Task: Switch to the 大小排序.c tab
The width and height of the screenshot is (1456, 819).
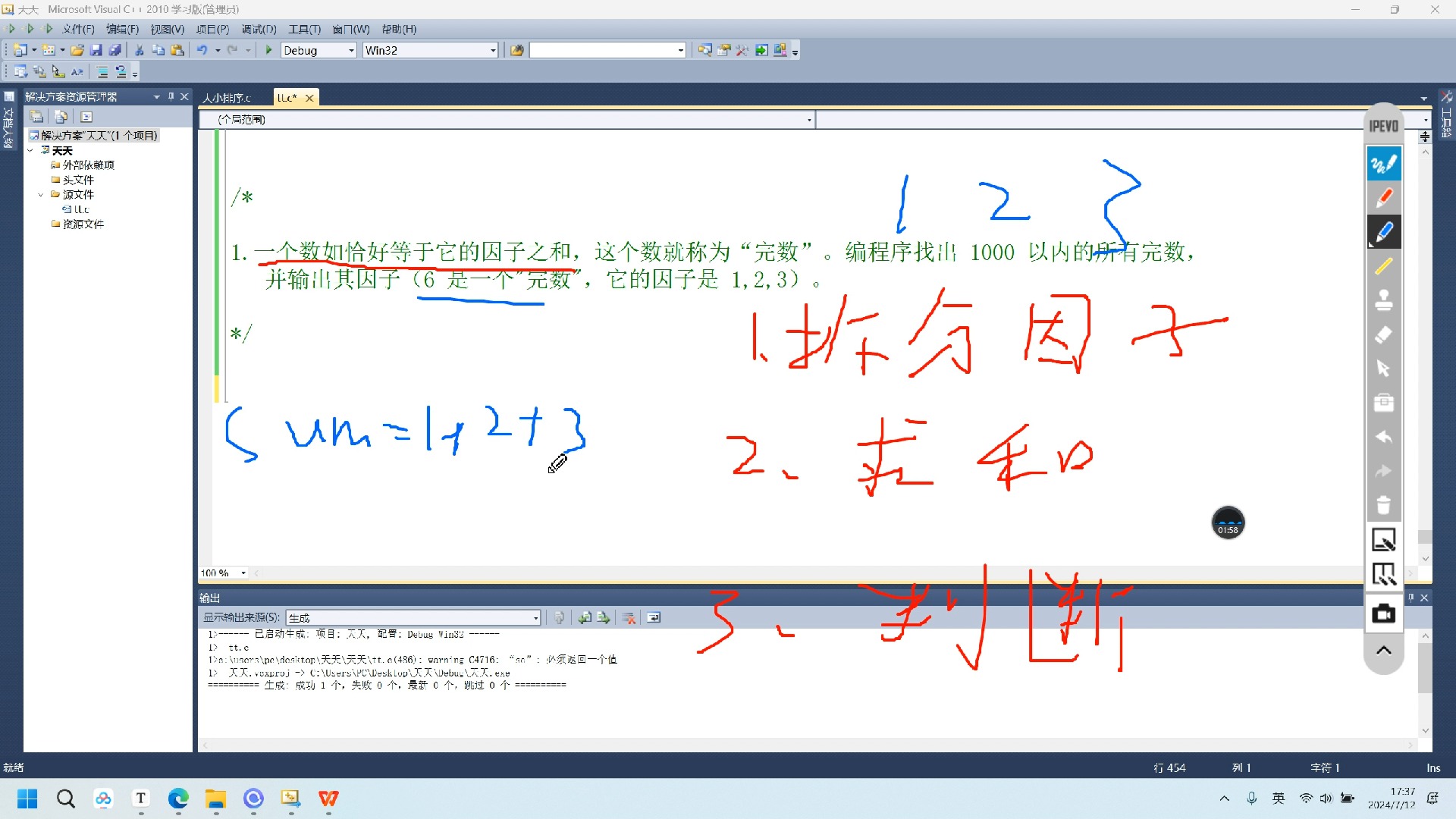Action: 226,98
